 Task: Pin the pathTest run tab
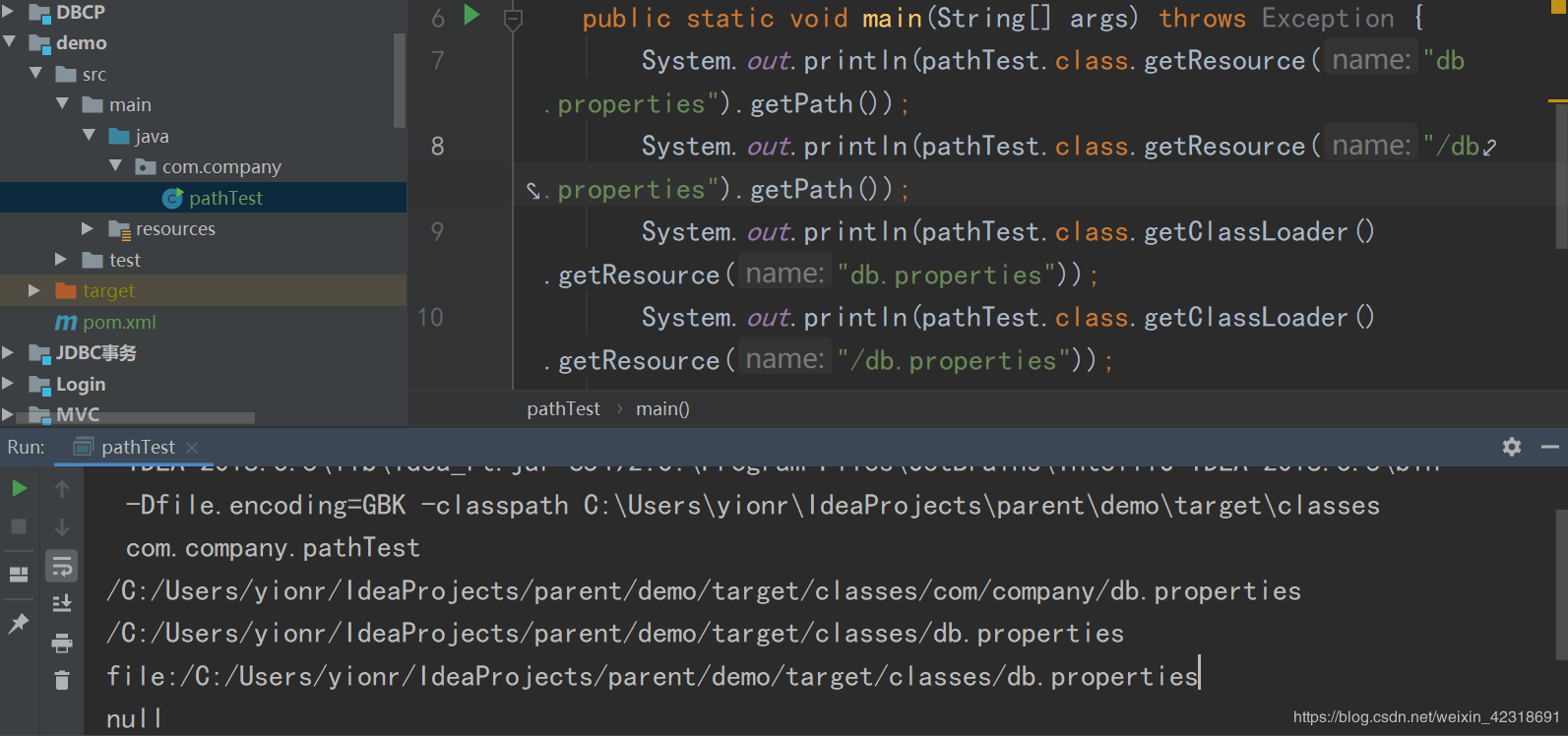tap(19, 623)
